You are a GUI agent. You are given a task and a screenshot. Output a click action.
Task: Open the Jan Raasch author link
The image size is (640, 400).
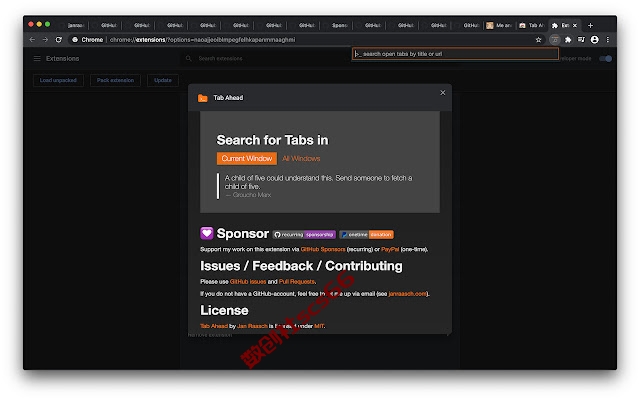click(x=252, y=326)
